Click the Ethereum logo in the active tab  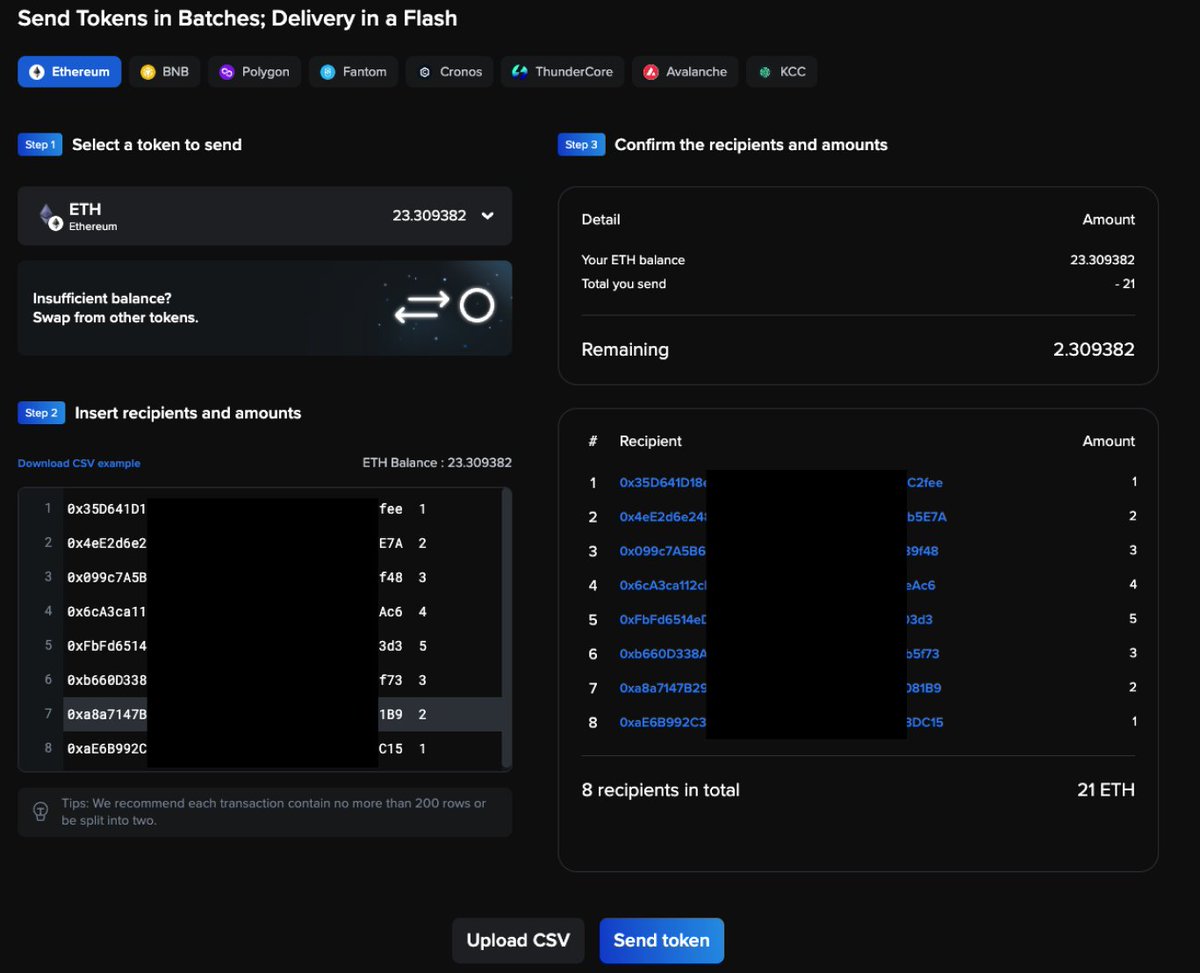[x=37, y=72]
